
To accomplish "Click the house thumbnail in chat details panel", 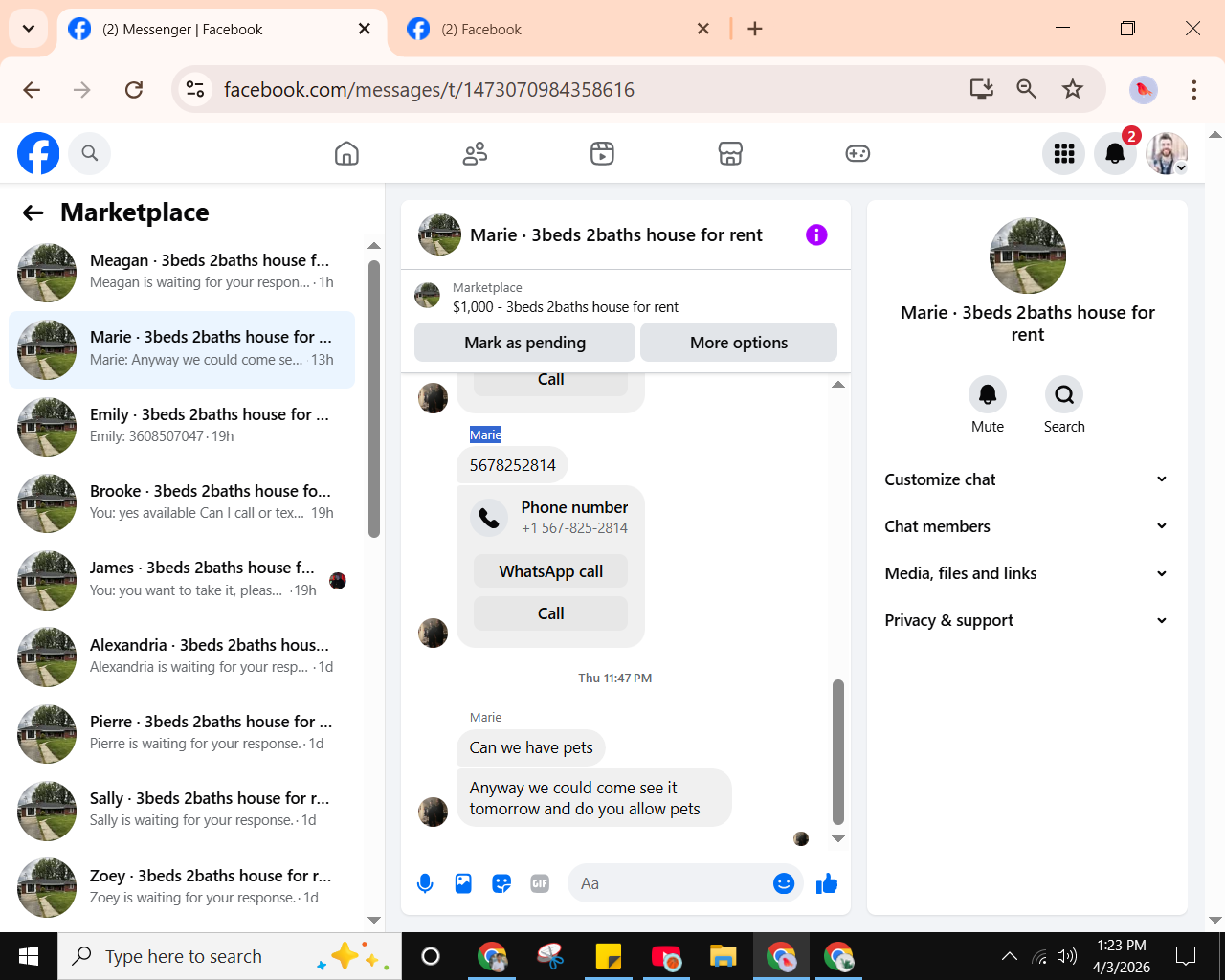I will point(1027,256).
